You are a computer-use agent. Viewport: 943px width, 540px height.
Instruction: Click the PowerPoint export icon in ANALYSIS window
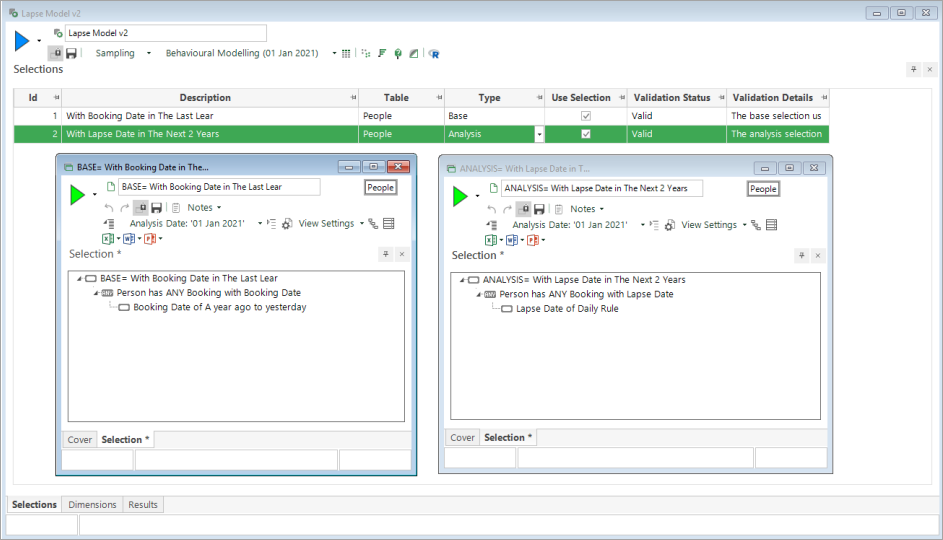coord(534,240)
